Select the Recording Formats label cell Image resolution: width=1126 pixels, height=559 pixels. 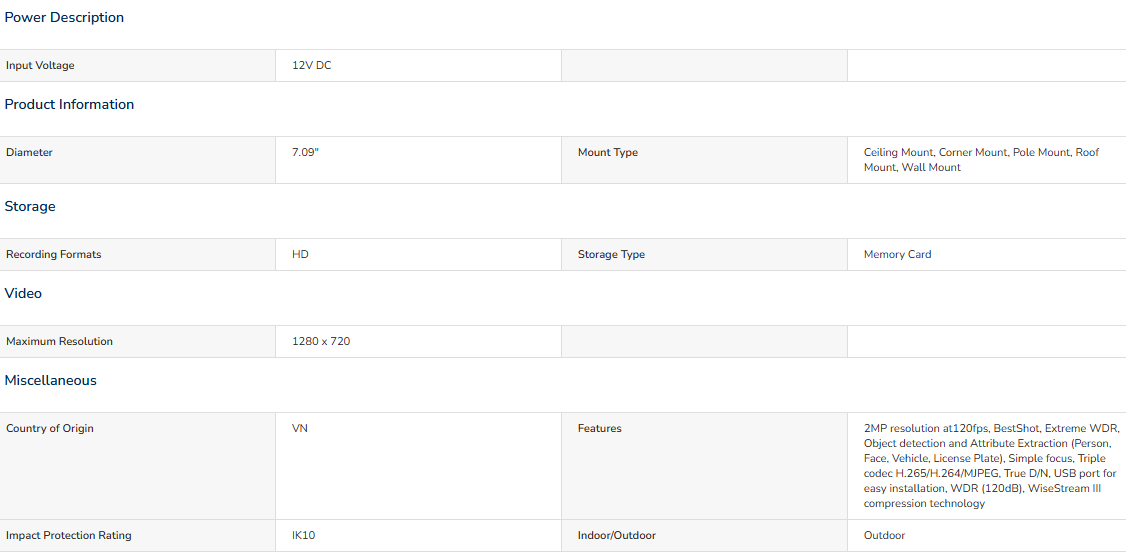[137, 254]
